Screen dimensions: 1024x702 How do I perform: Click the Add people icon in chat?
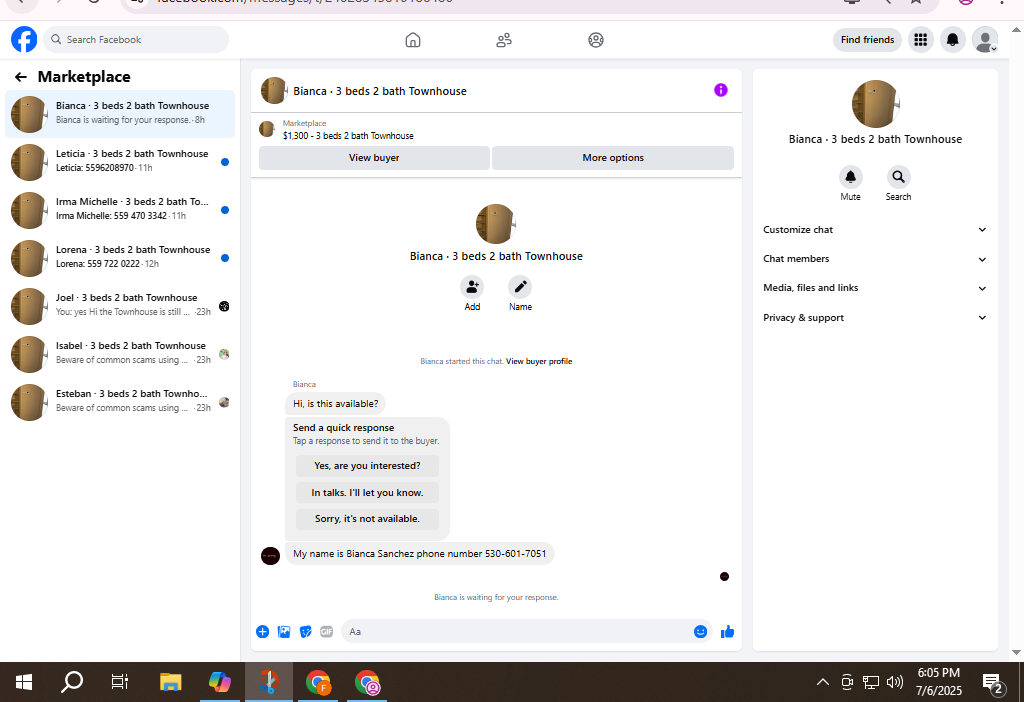[x=472, y=287]
